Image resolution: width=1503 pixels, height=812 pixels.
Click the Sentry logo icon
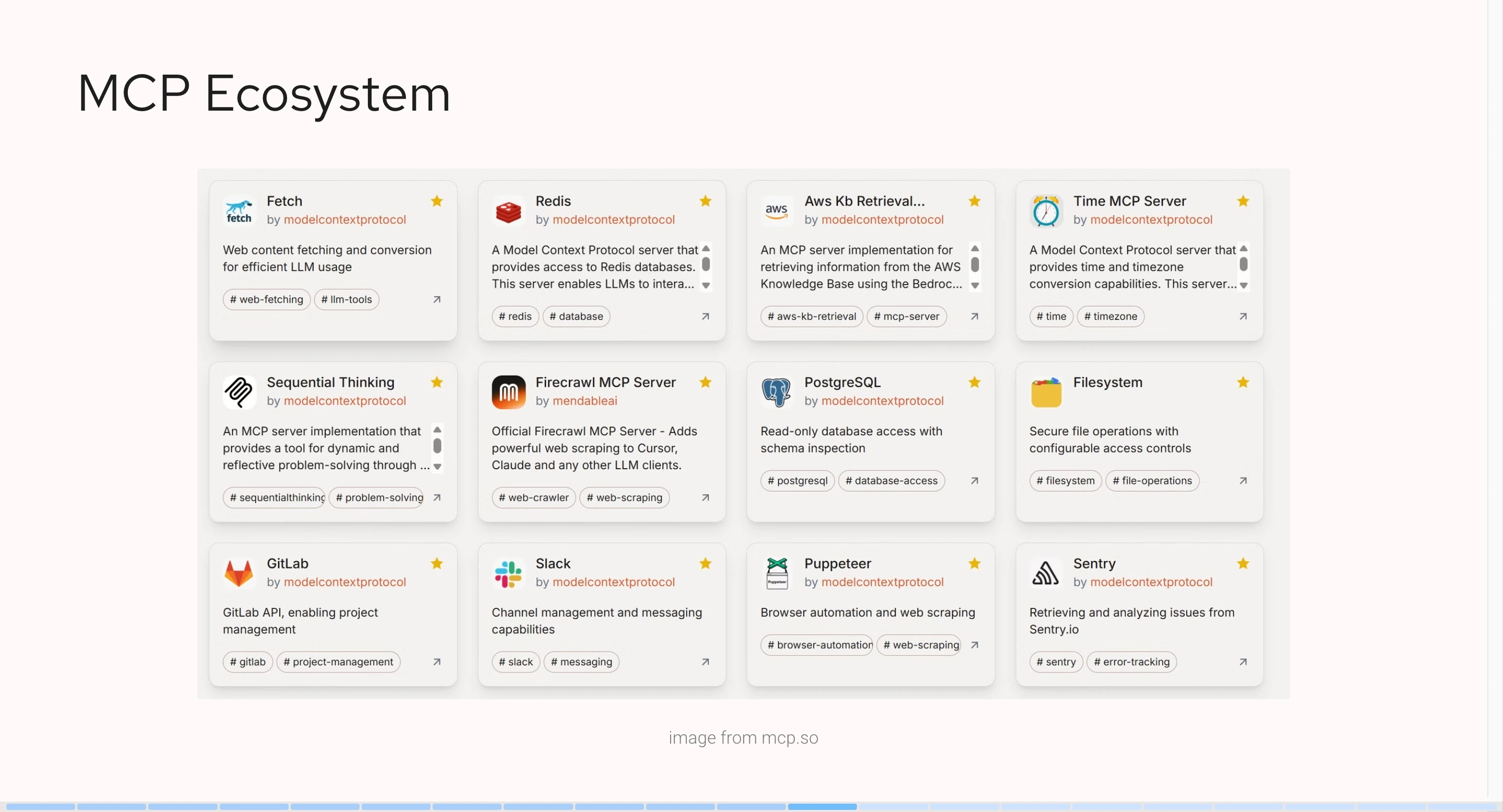[x=1045, y=574]
